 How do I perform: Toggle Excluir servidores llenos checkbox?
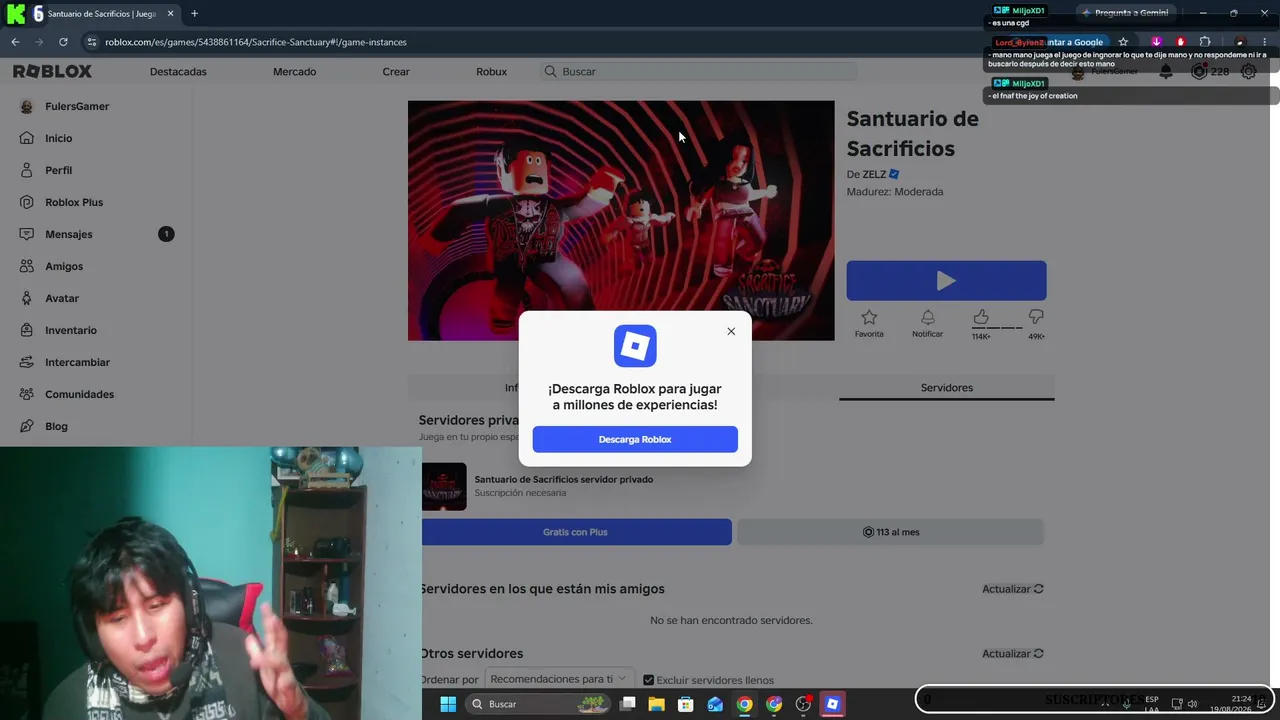click(649, 680)
